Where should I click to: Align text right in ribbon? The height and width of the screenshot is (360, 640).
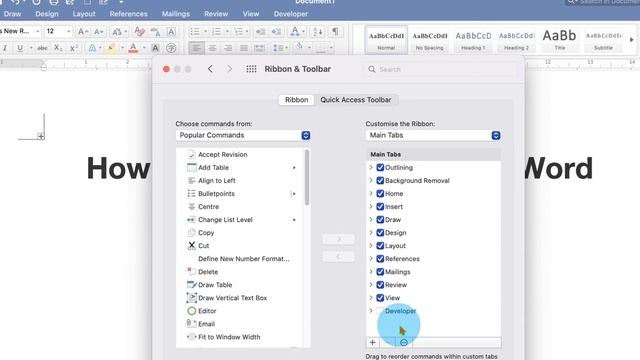(228, 48)
